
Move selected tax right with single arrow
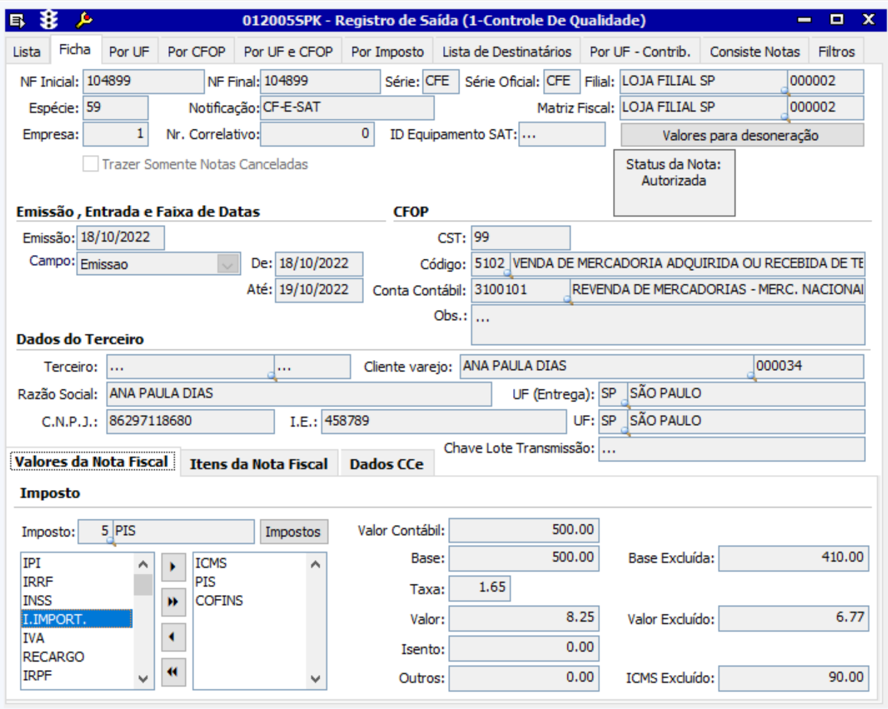pos(173,567)
